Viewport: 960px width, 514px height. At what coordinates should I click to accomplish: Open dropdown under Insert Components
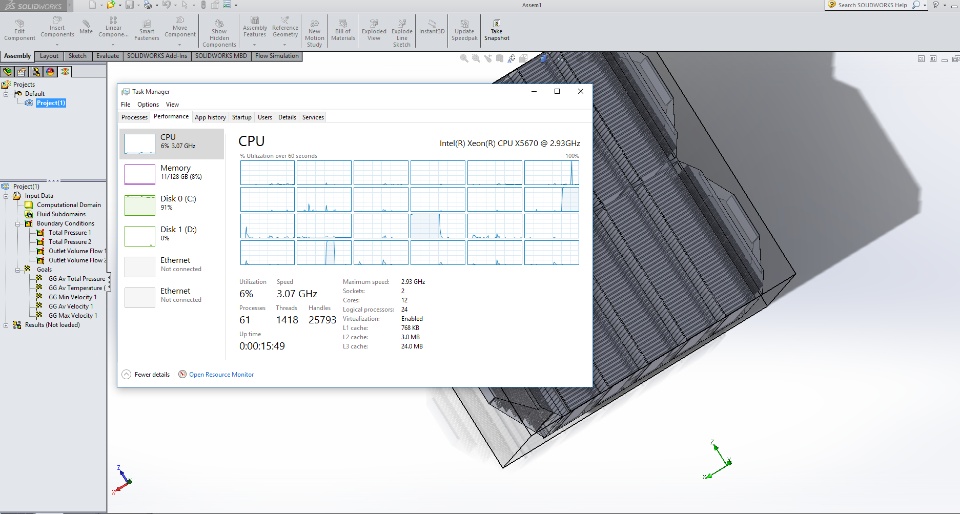pos(57,44)
